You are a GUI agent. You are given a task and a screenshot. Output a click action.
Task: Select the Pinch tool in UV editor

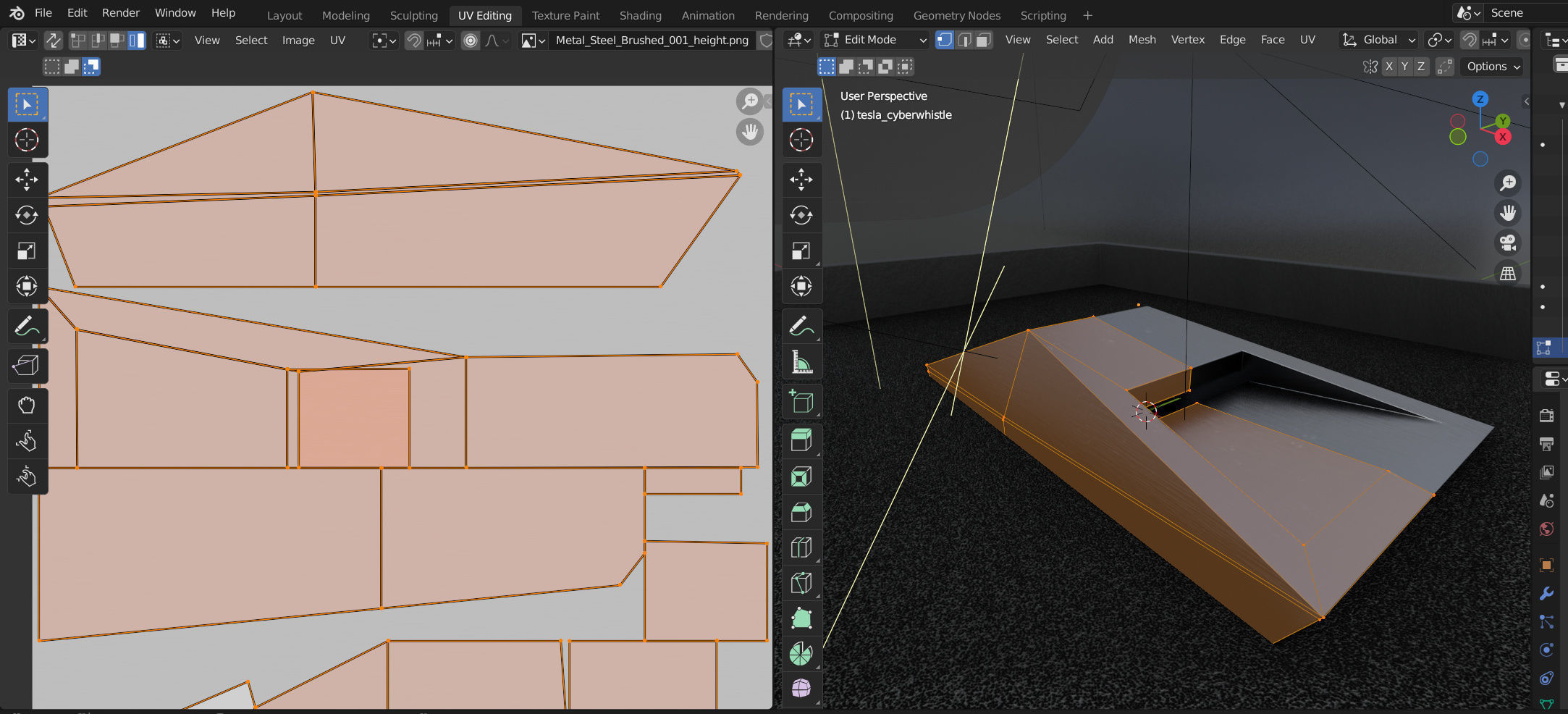click(x=27, y=476)
